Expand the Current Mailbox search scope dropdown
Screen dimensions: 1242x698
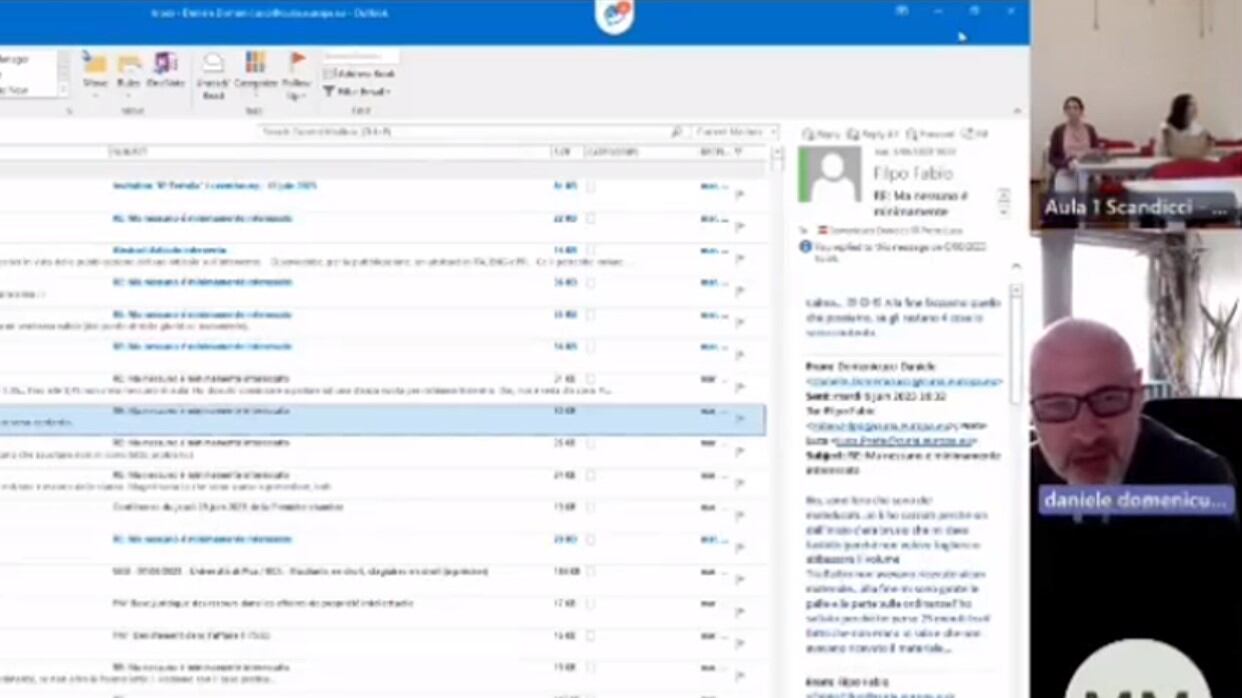736,132
